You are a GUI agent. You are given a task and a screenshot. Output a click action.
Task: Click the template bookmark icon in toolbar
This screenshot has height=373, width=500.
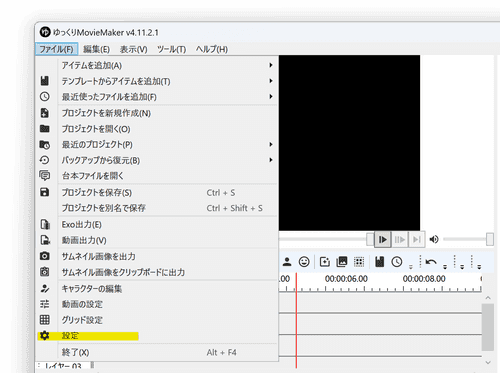point(379,262)
